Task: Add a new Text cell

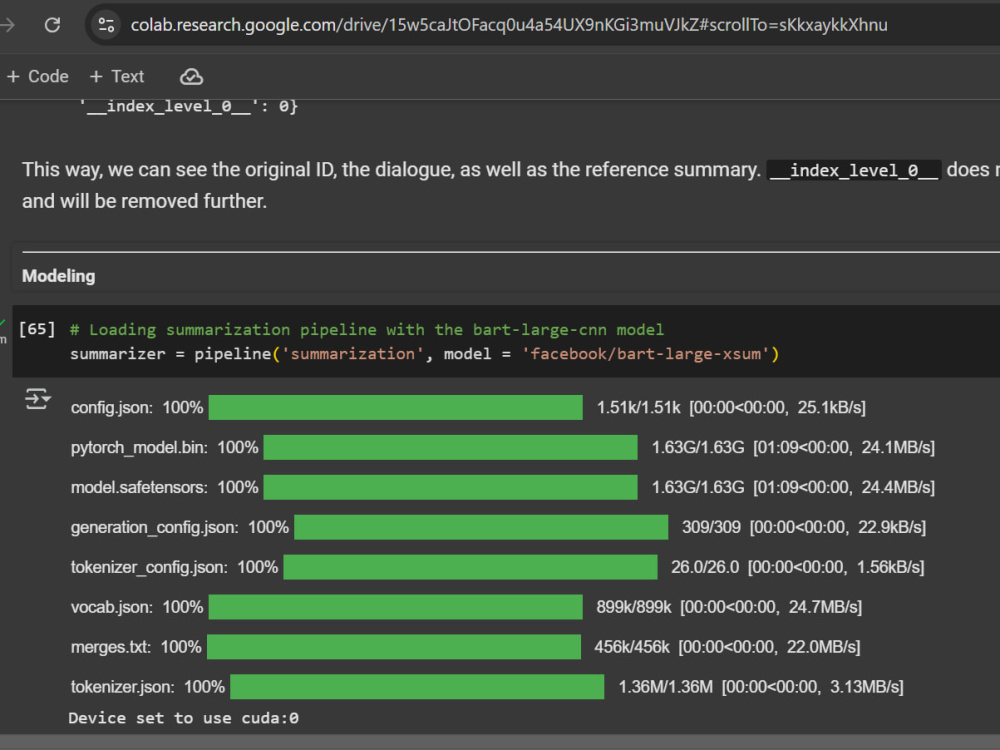Action: coord(117,77)
